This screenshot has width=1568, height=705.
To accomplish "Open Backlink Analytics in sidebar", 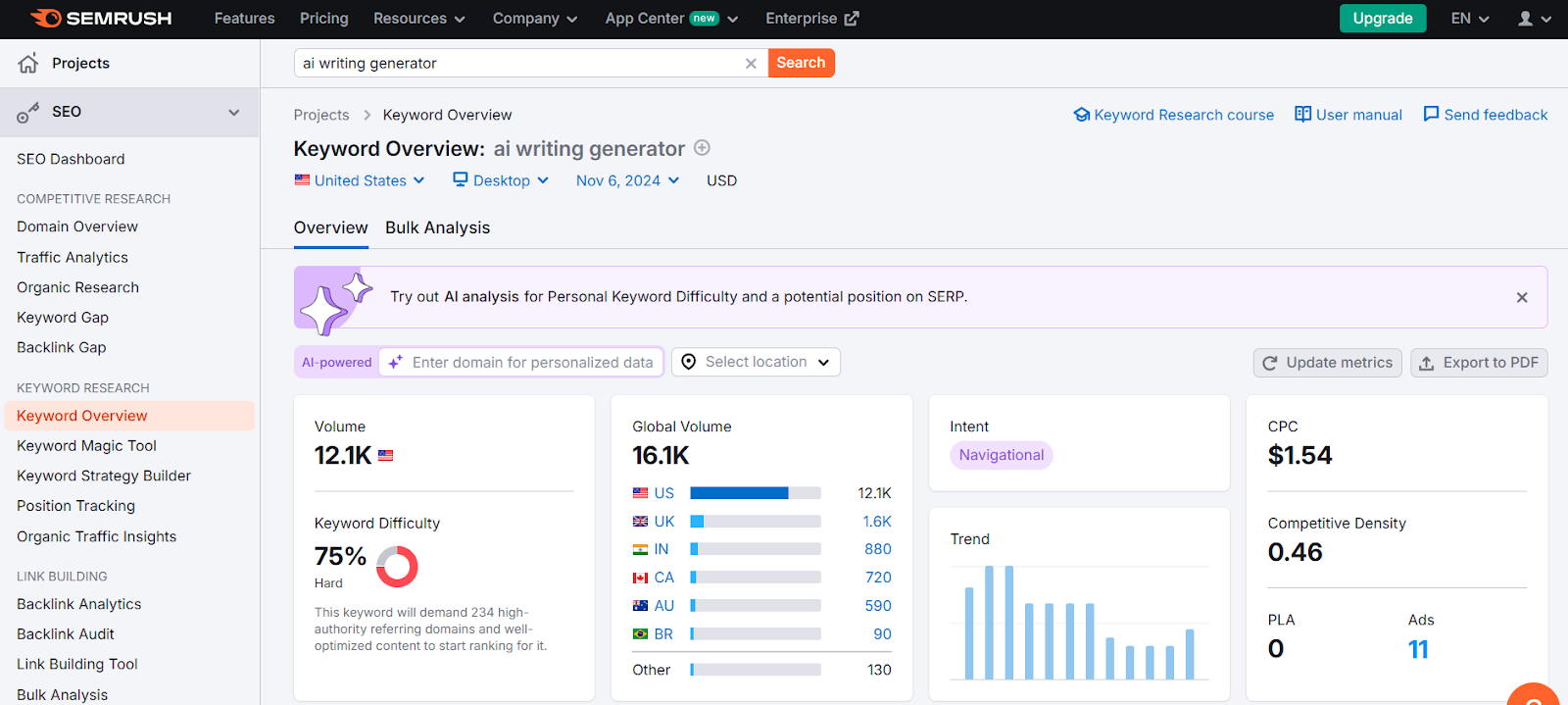I will pos(79,604).
